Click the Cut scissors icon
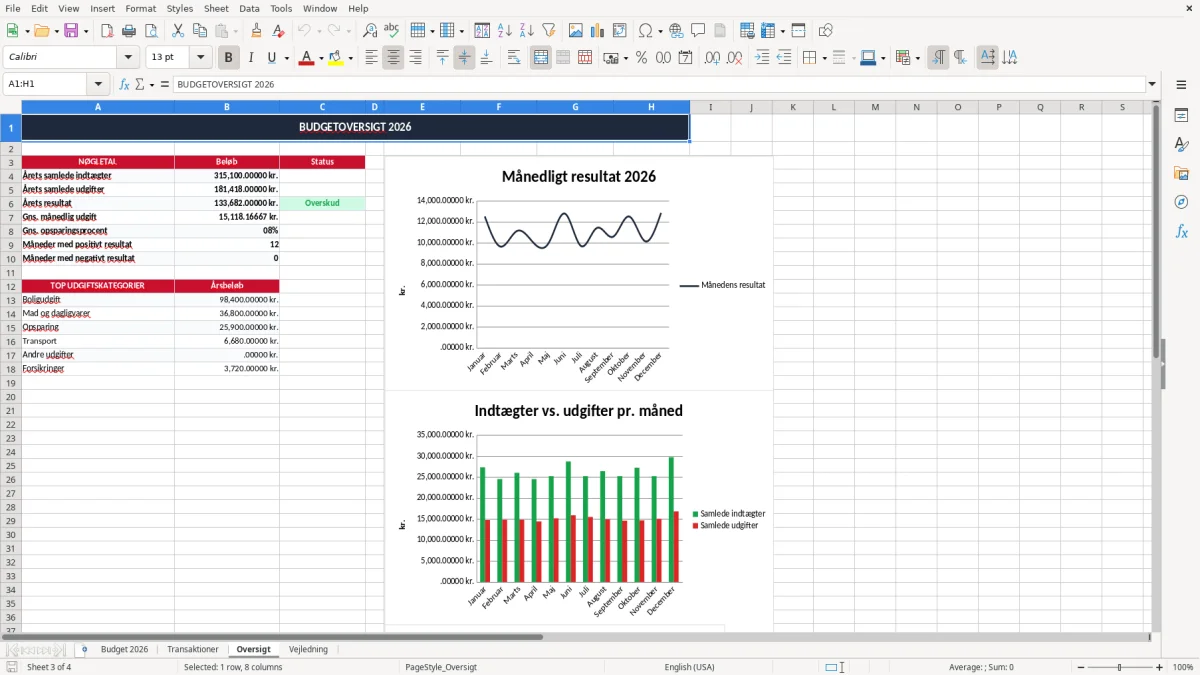The width and height of the screenshot is (1200, 675). [178, 31]
